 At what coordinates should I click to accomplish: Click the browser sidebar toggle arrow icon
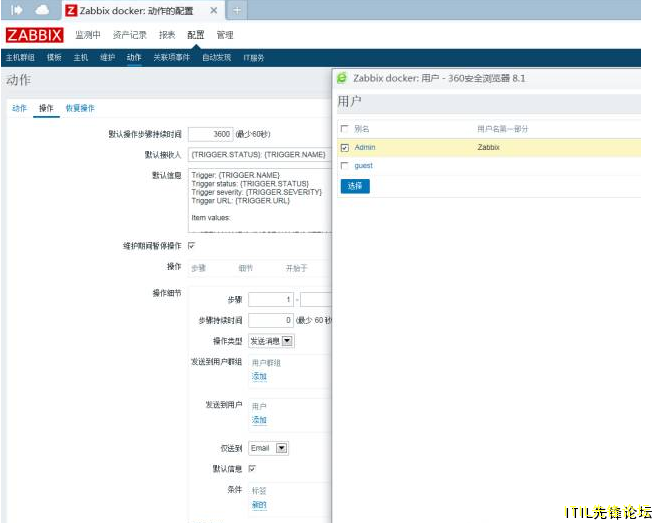click(x=17, y=10)
